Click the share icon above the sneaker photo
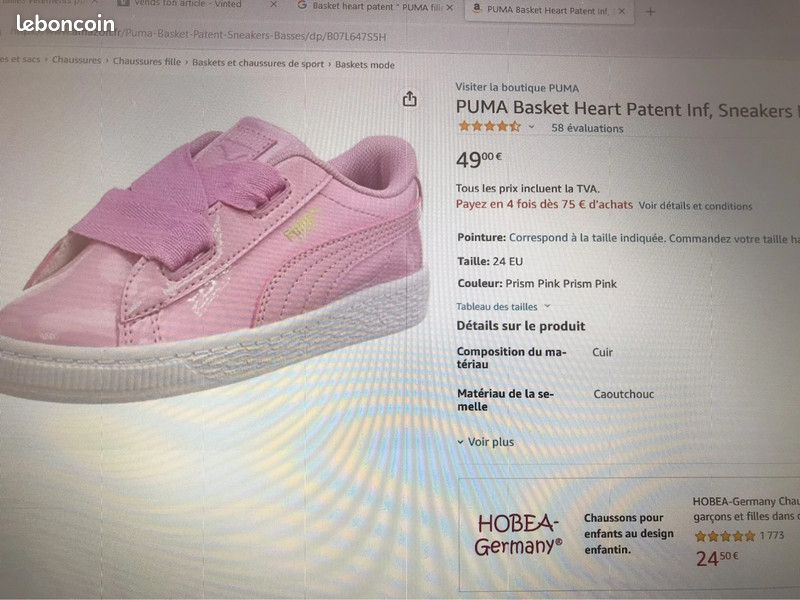Screen dimensions: 800x600 [x=408, y=100]
